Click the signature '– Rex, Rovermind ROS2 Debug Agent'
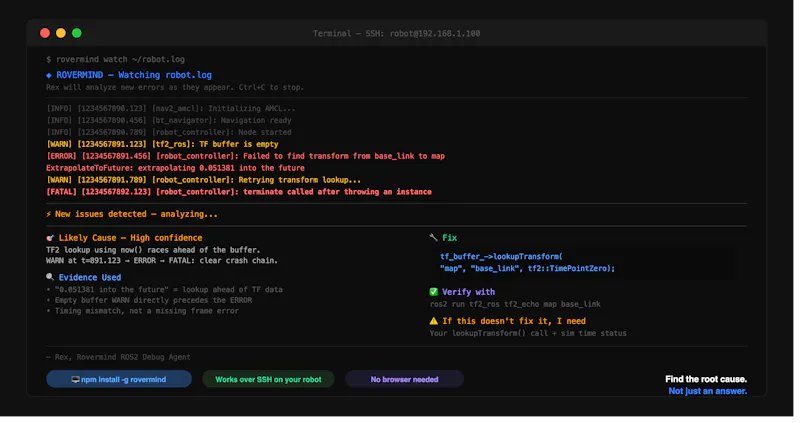Viewport: 800px width, 423px height. 118,358
